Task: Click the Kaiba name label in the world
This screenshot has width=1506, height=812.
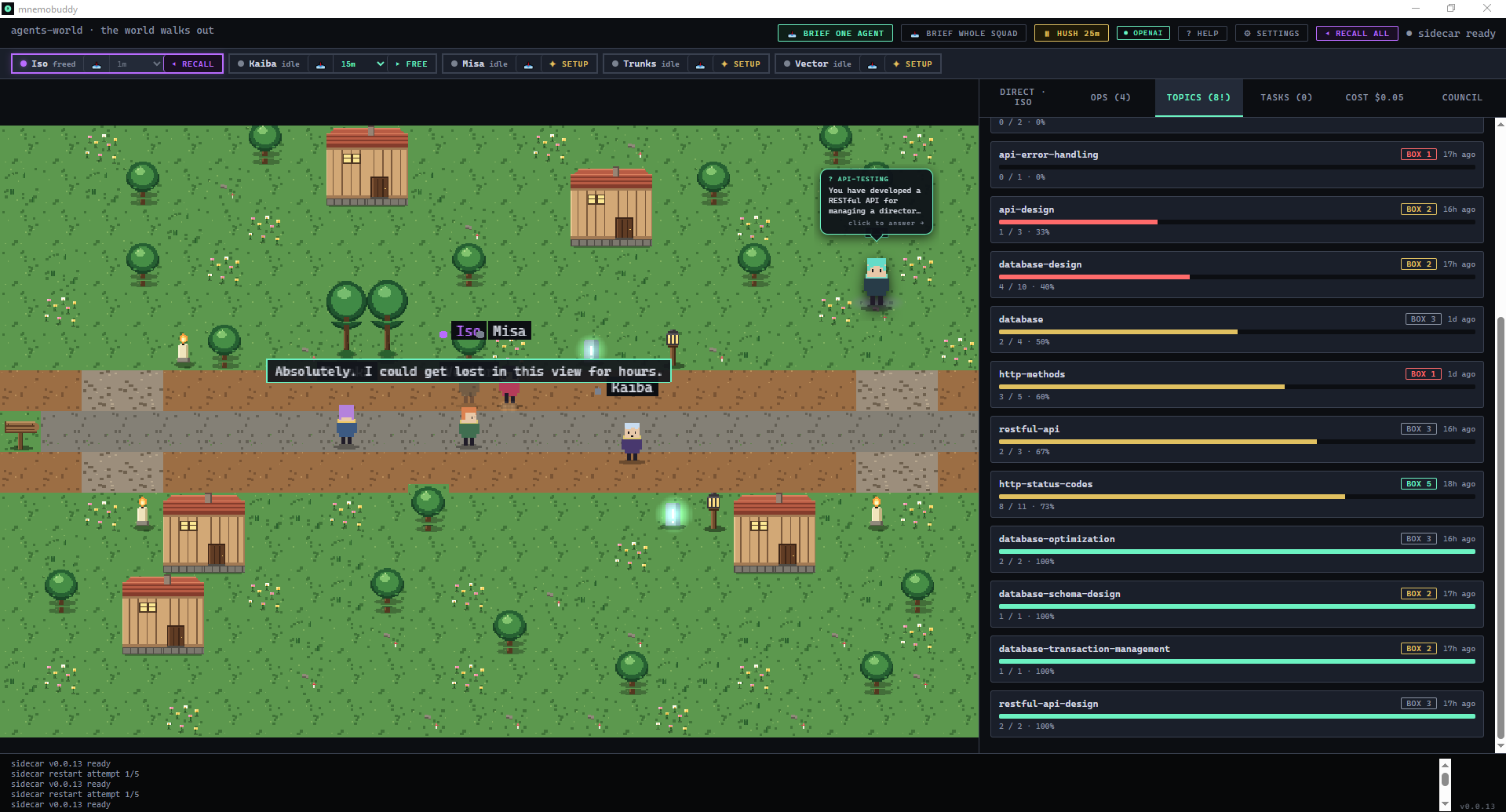Action: (632, 388)
